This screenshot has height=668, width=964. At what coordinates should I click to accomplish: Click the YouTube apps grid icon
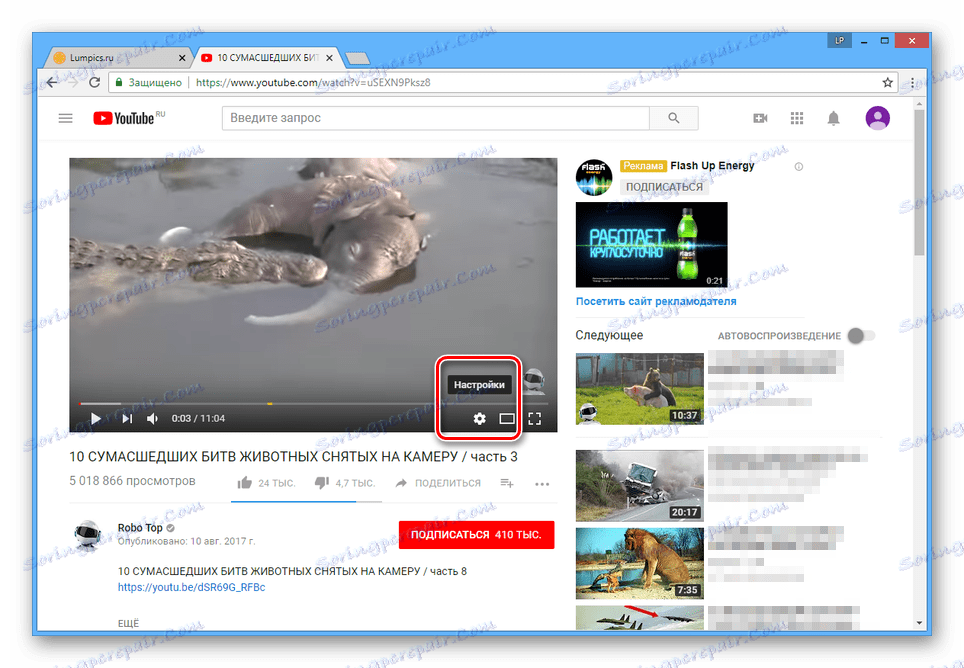point(797,117)
